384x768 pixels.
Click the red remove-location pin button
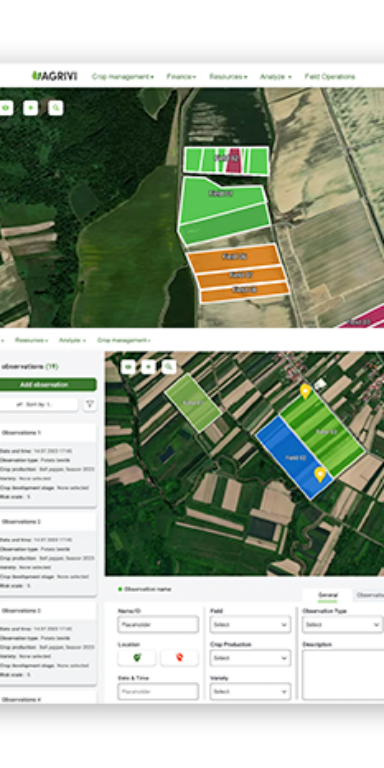click(x=179, y=658)
